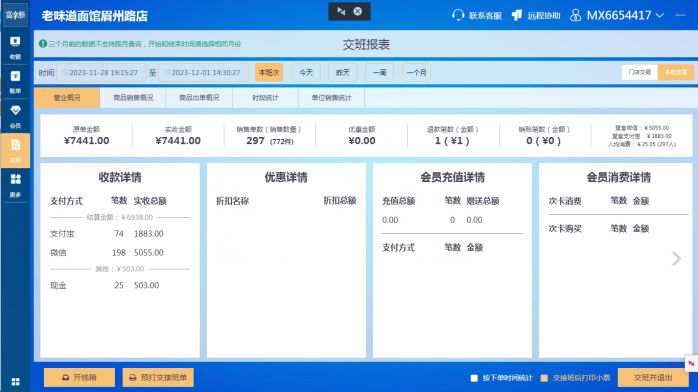
Task: Open the 商品销售概况 tab
Action: 133,97
